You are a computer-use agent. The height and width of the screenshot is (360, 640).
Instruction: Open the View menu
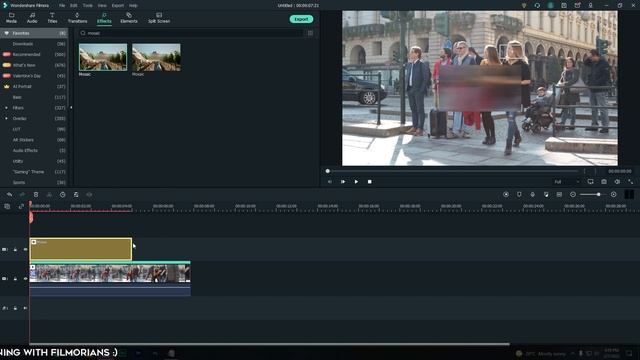(x=102, y=6)
